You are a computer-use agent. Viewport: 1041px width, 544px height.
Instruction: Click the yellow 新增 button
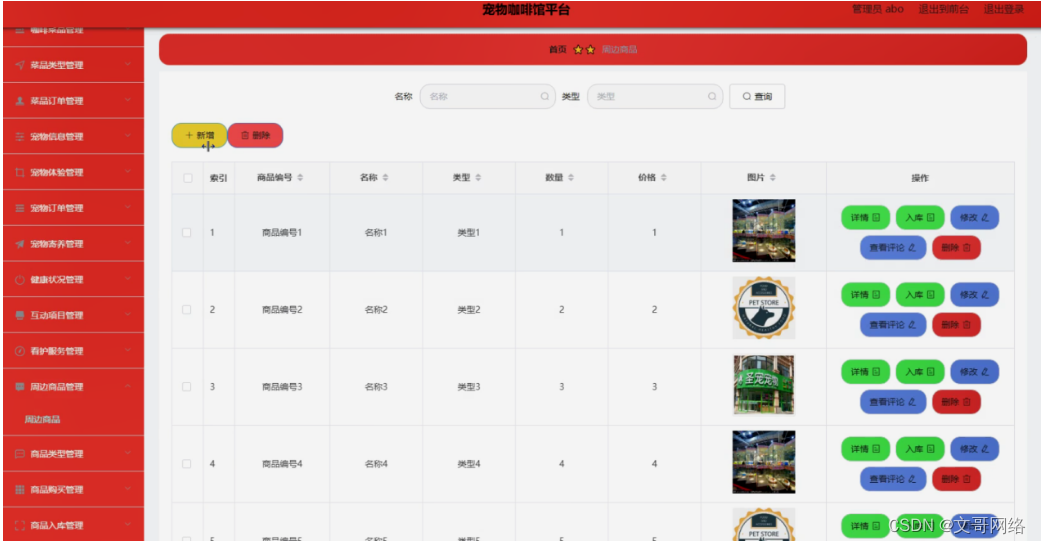[x=199, y=136]
